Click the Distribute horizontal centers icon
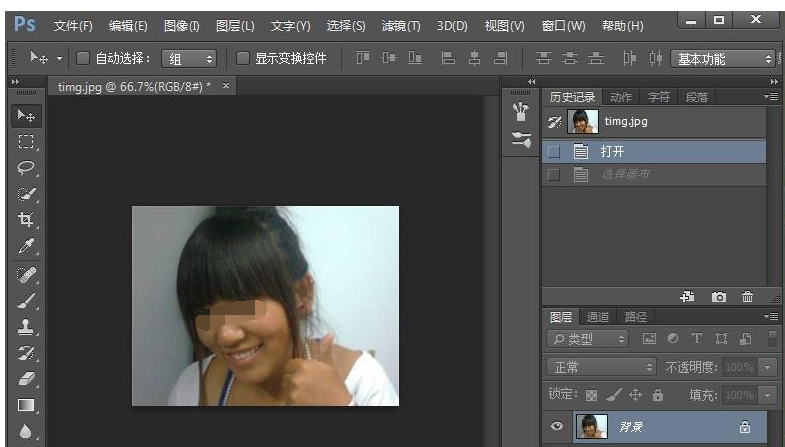The height and width of the screenshot is (447, 785). point(655,58)
